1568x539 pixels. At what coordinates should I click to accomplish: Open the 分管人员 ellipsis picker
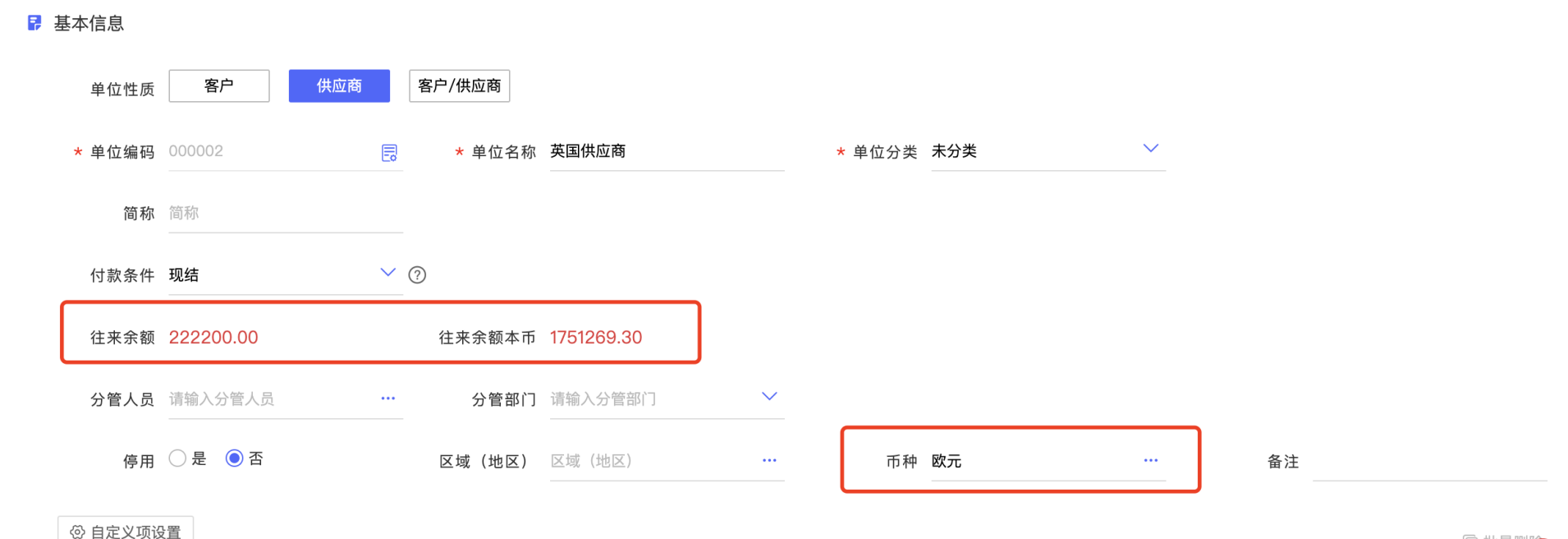[x=388, y=398]
